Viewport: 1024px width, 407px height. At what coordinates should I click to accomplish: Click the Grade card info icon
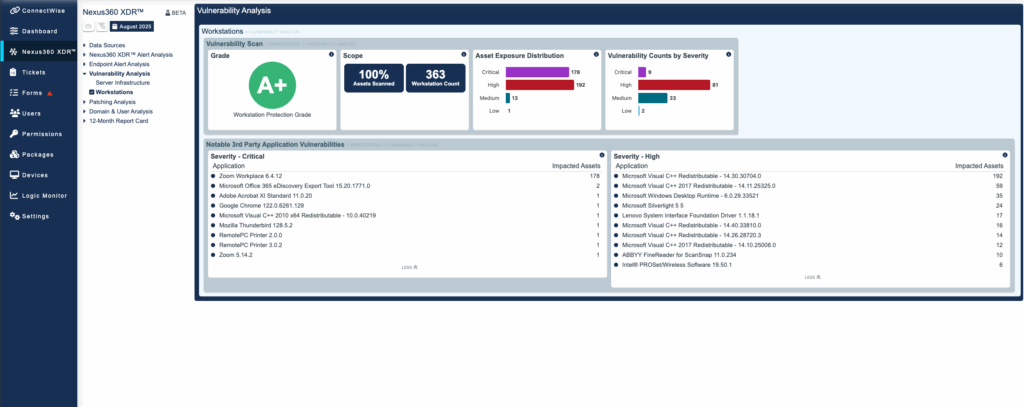coord(332,55)
